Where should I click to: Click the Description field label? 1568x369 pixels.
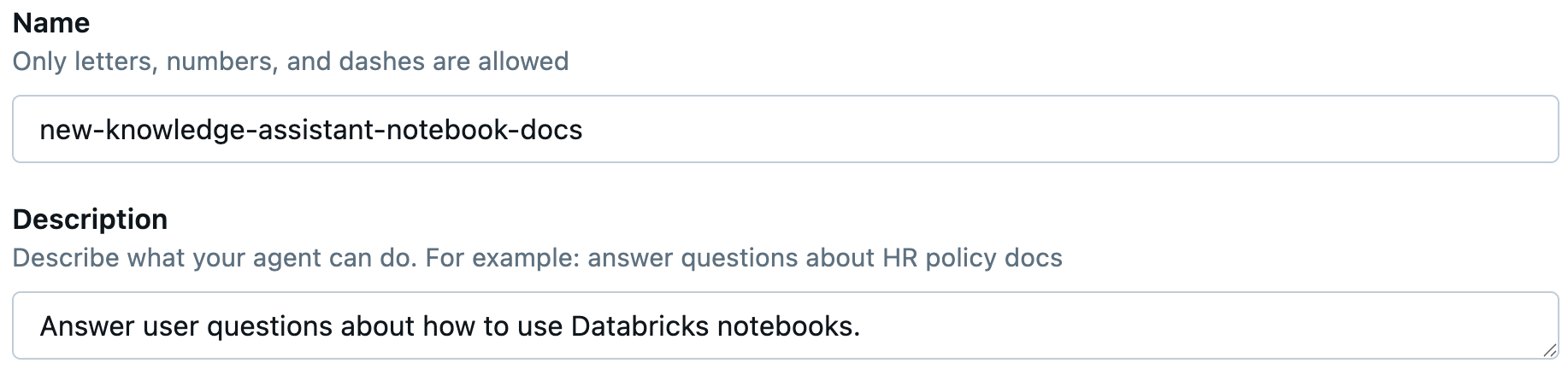[x=90, y=220]
